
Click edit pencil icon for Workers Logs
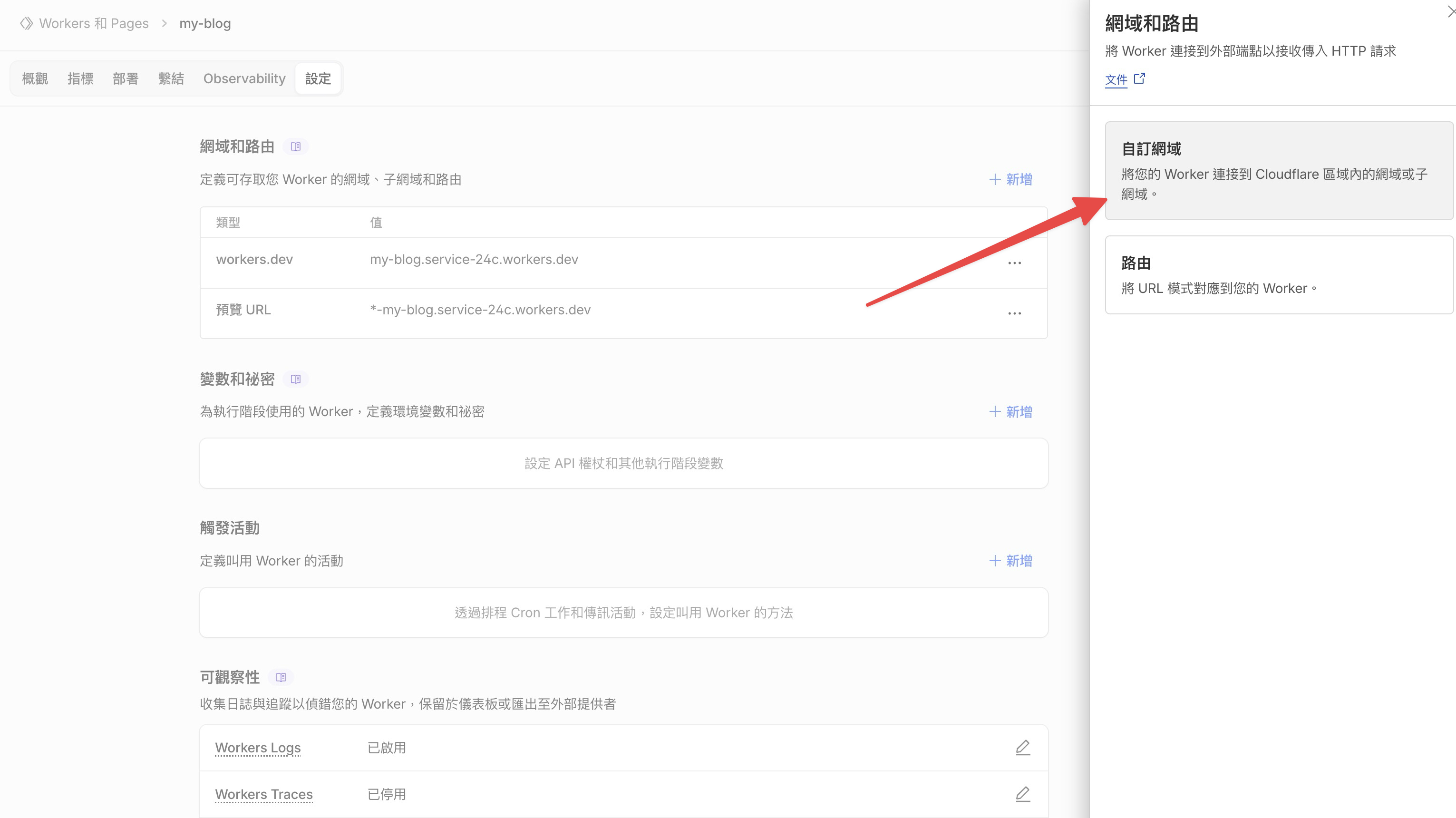[1022, 747]
